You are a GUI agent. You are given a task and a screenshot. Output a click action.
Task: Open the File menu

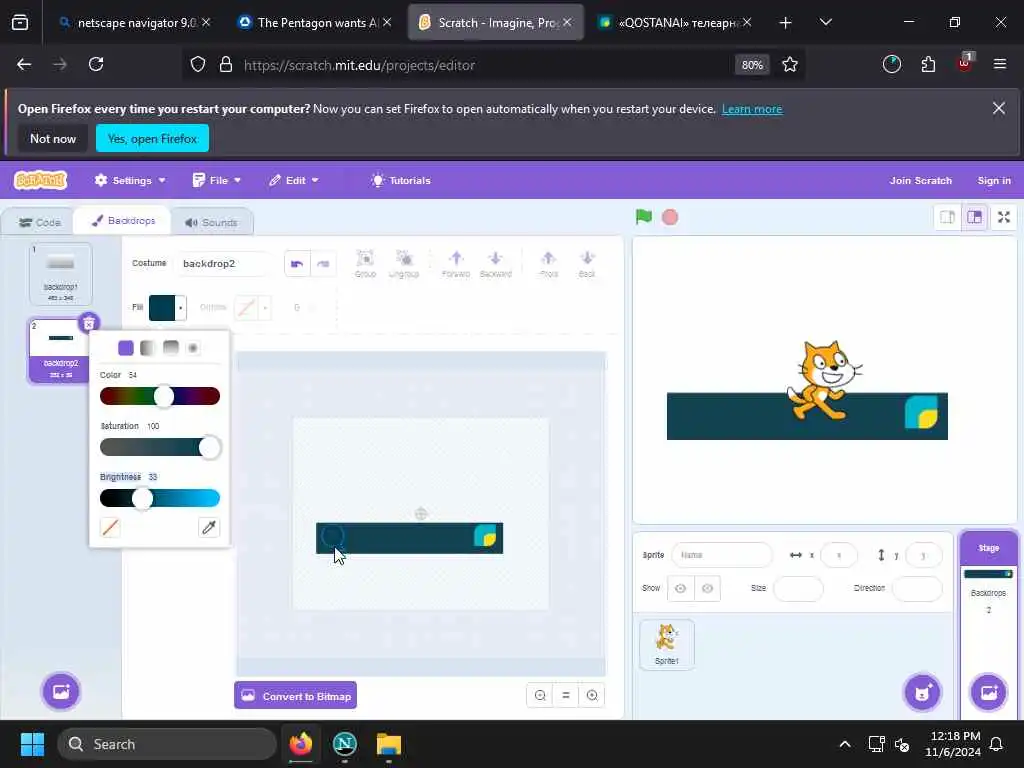click(x=217, y=180)
